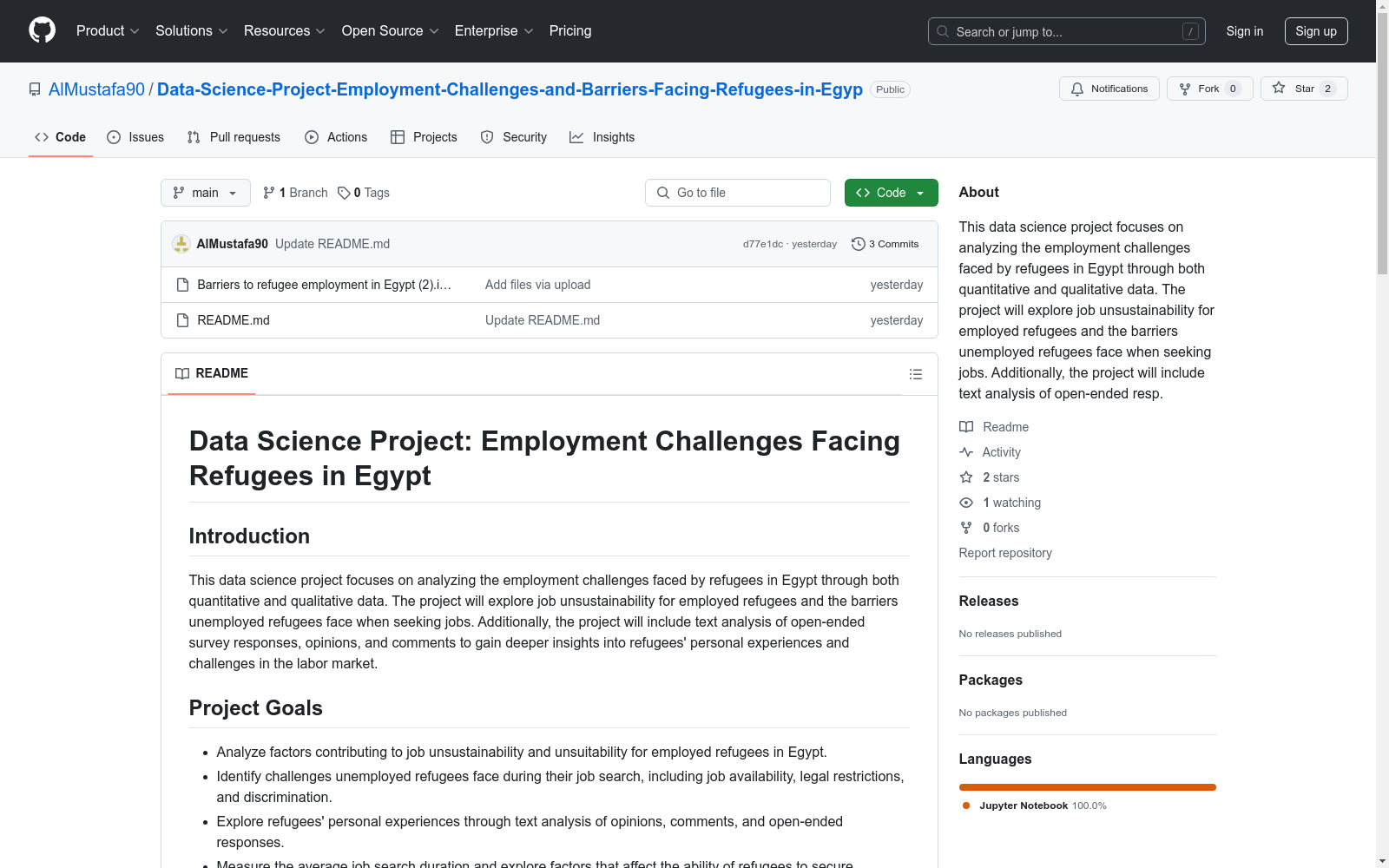Click the file icon beside Barriers notebook
Viewport: 1389px width, 868px height.
[x=182, y=285]
